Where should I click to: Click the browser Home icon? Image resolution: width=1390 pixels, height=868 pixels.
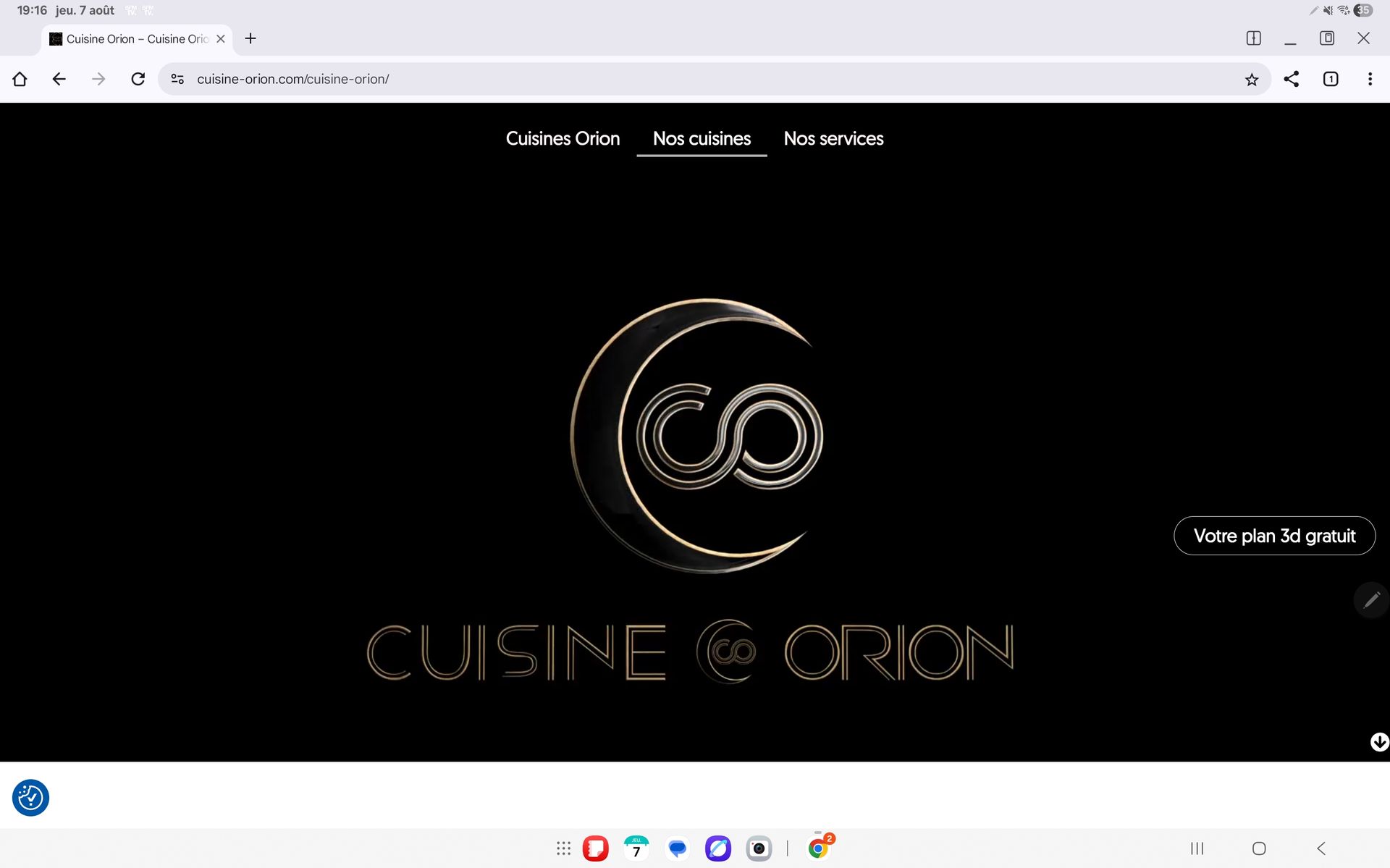coord(20,79)
